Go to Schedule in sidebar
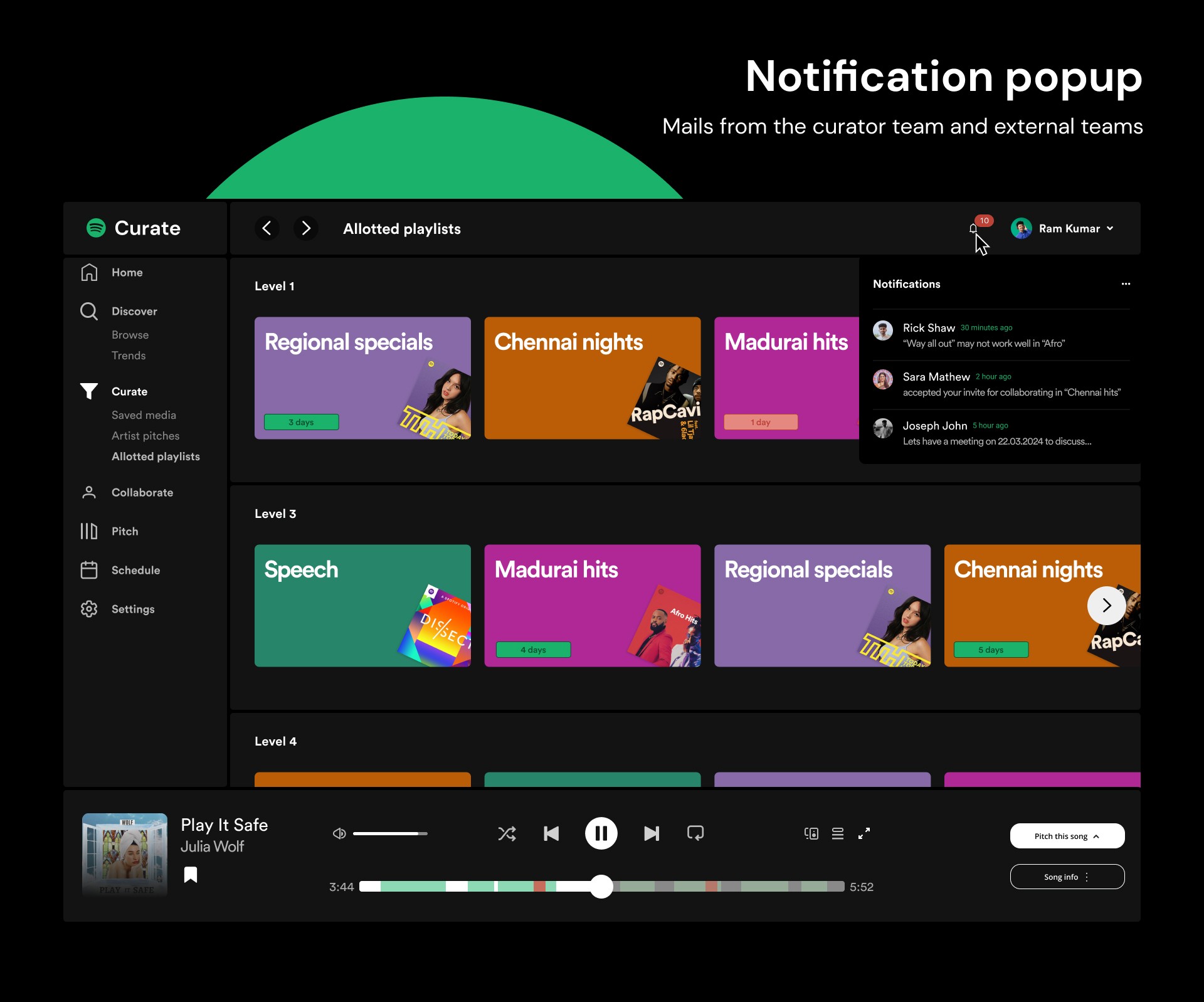The height and width of the screenshot is (1002, 1204). (135, 570)
